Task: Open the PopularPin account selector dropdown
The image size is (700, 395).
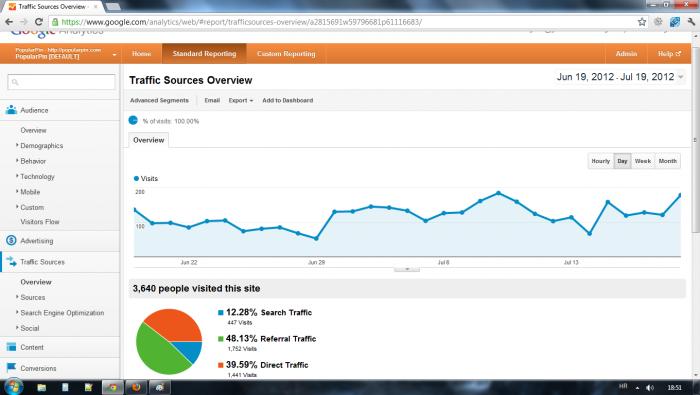Action: pos(115,55)
